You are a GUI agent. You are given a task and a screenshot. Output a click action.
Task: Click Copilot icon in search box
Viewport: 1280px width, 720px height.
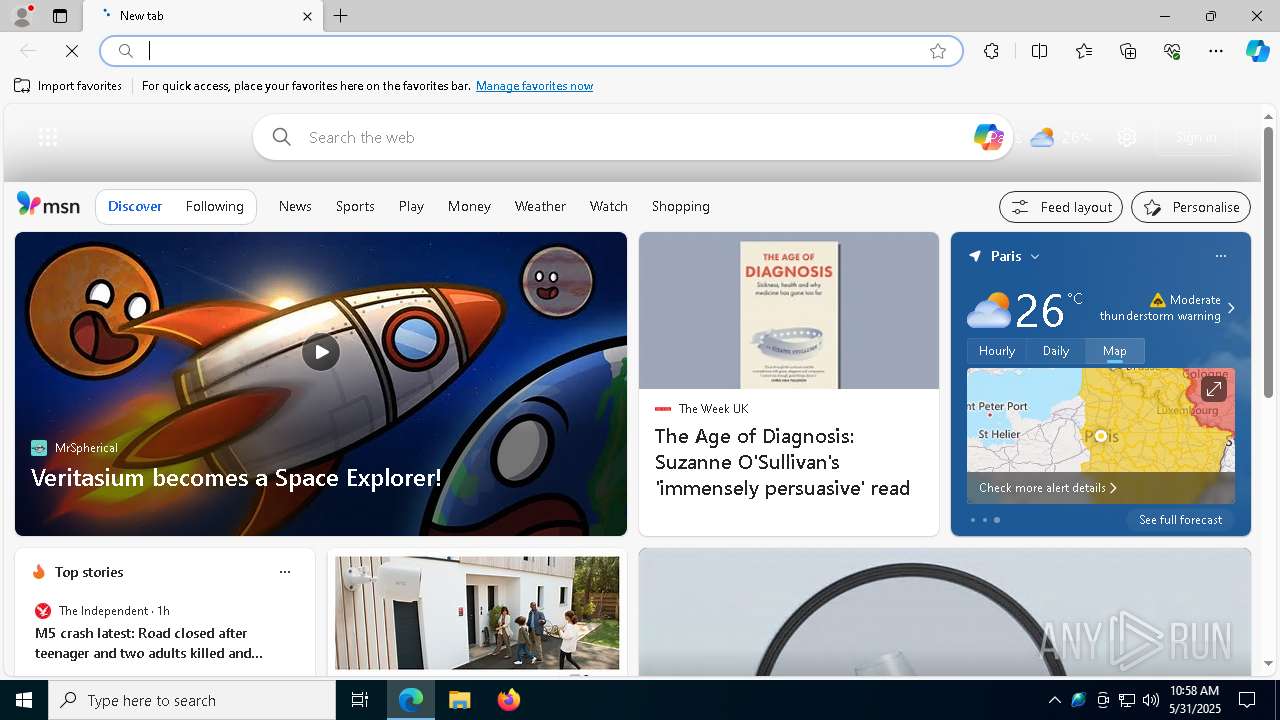point(988,137)
